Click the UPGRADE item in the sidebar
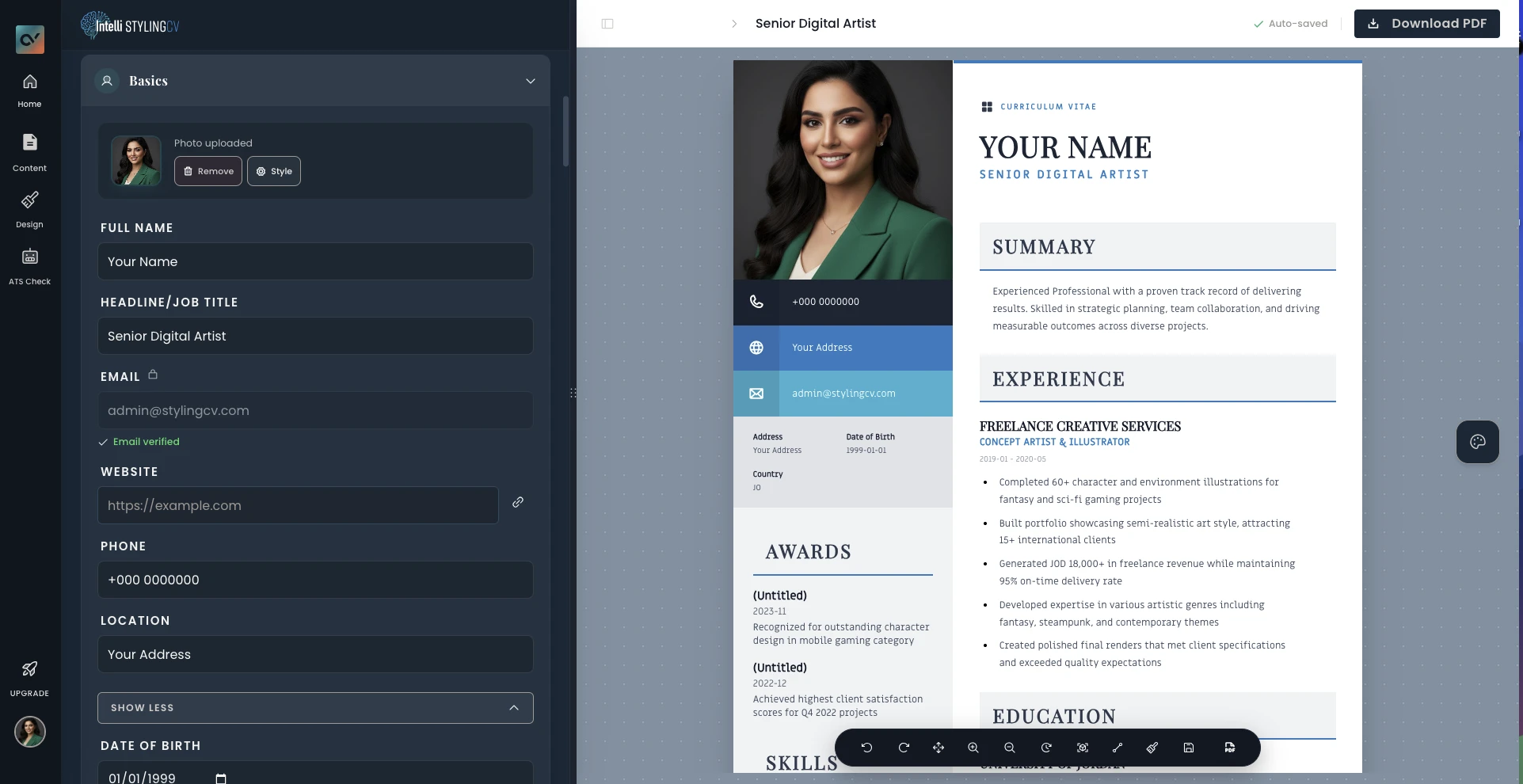This screenshot has width=1523, height=784. (x=29, y=677)
